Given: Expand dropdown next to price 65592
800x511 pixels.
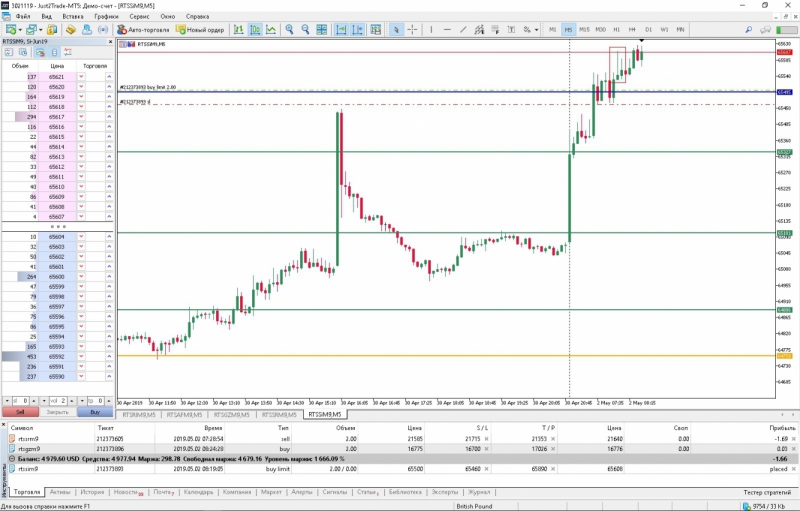Looking at the screenshot, I should [81, 356].
